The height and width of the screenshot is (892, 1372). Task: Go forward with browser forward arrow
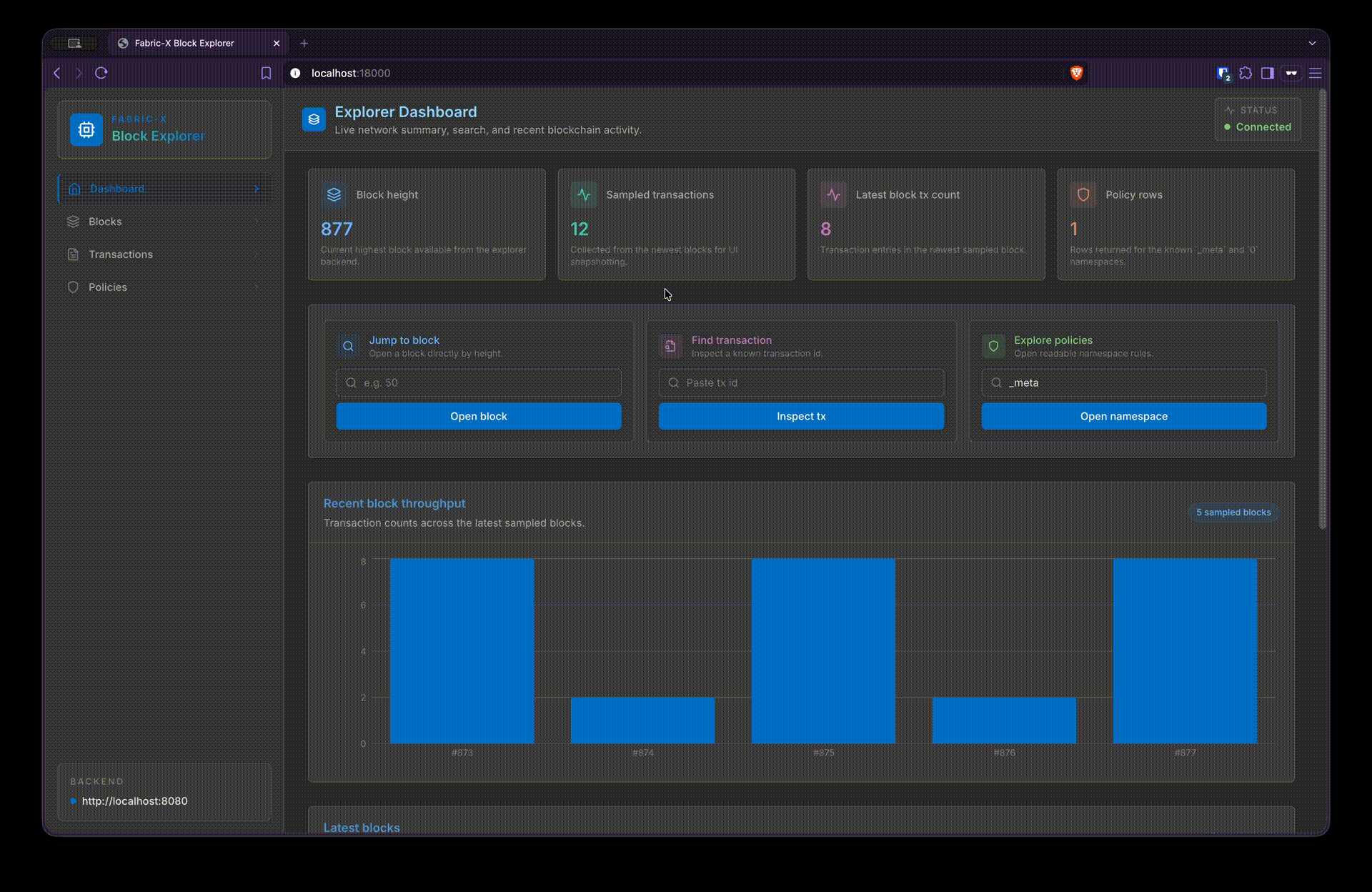(79, 73)
